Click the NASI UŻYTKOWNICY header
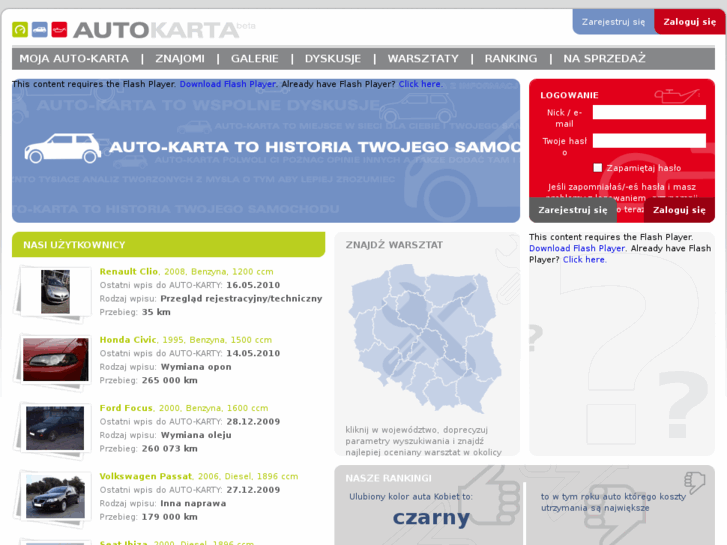This screenshot has width=727, height=545. tap(168, 244)
